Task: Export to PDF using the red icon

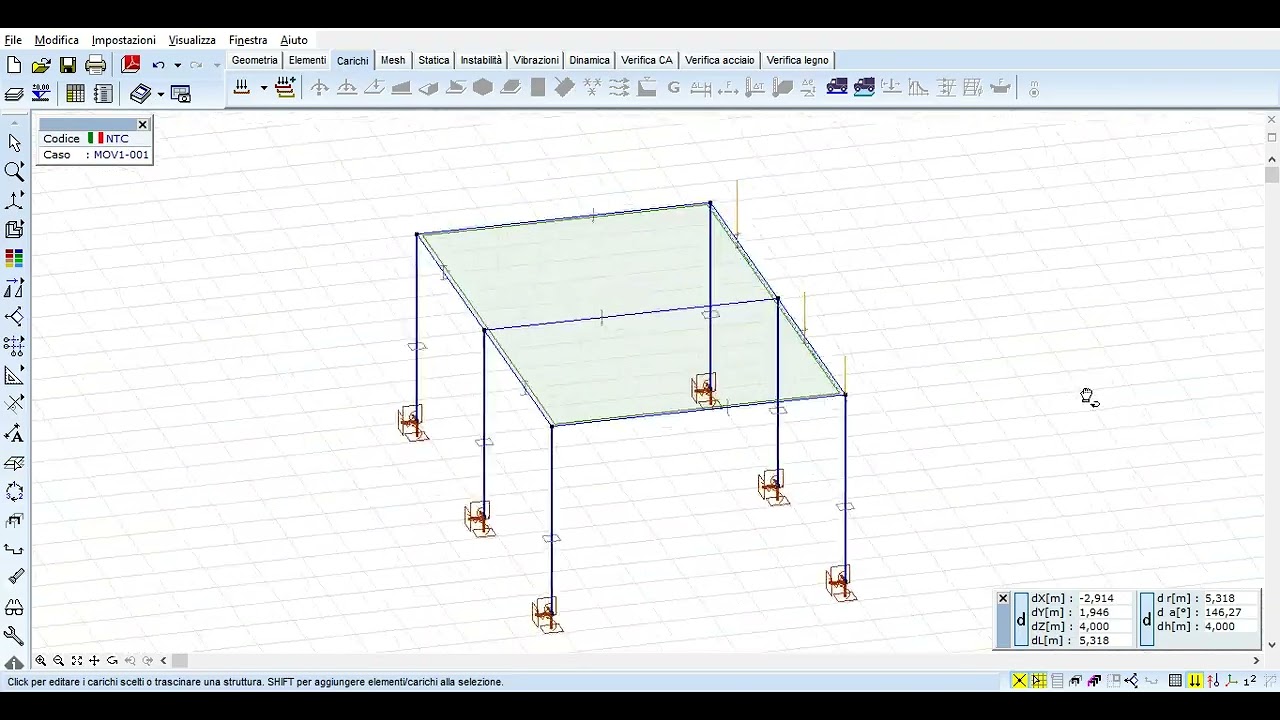Action: coord(130,65)
